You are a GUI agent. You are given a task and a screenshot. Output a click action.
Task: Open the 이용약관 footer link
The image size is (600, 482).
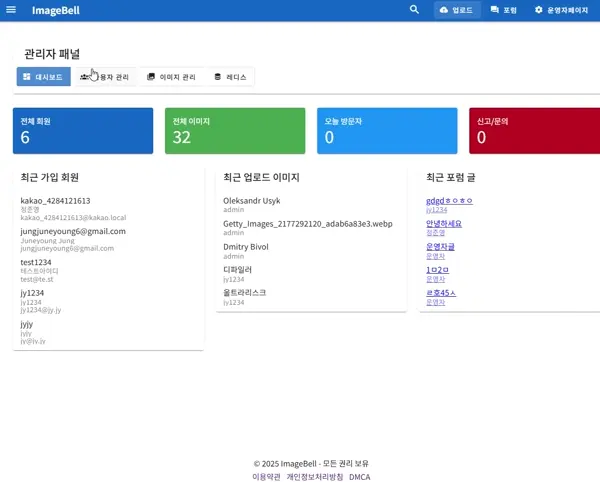click(x=266, y=477)
